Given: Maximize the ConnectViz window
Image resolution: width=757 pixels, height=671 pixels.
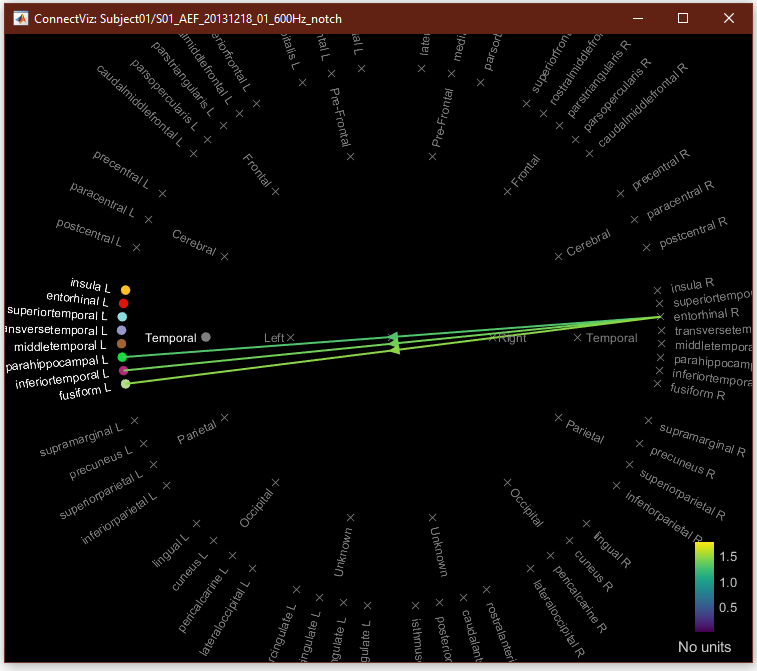Looking at the screenshot, I should pyautogui.click(x=683, y=18).
